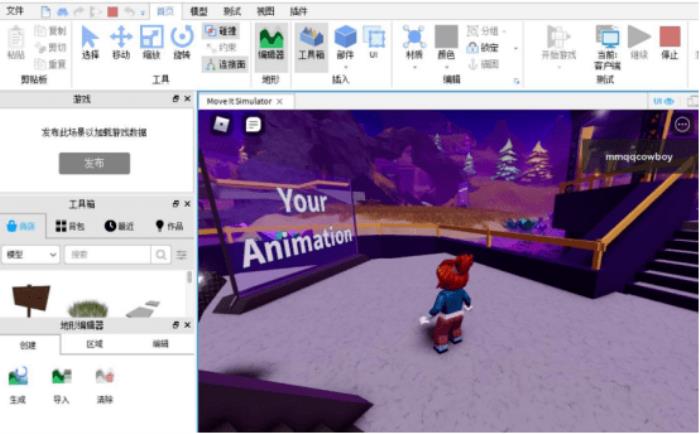
Task: Expand the dropdown arrow under 部件 (Part)
Action: [346, 67]
